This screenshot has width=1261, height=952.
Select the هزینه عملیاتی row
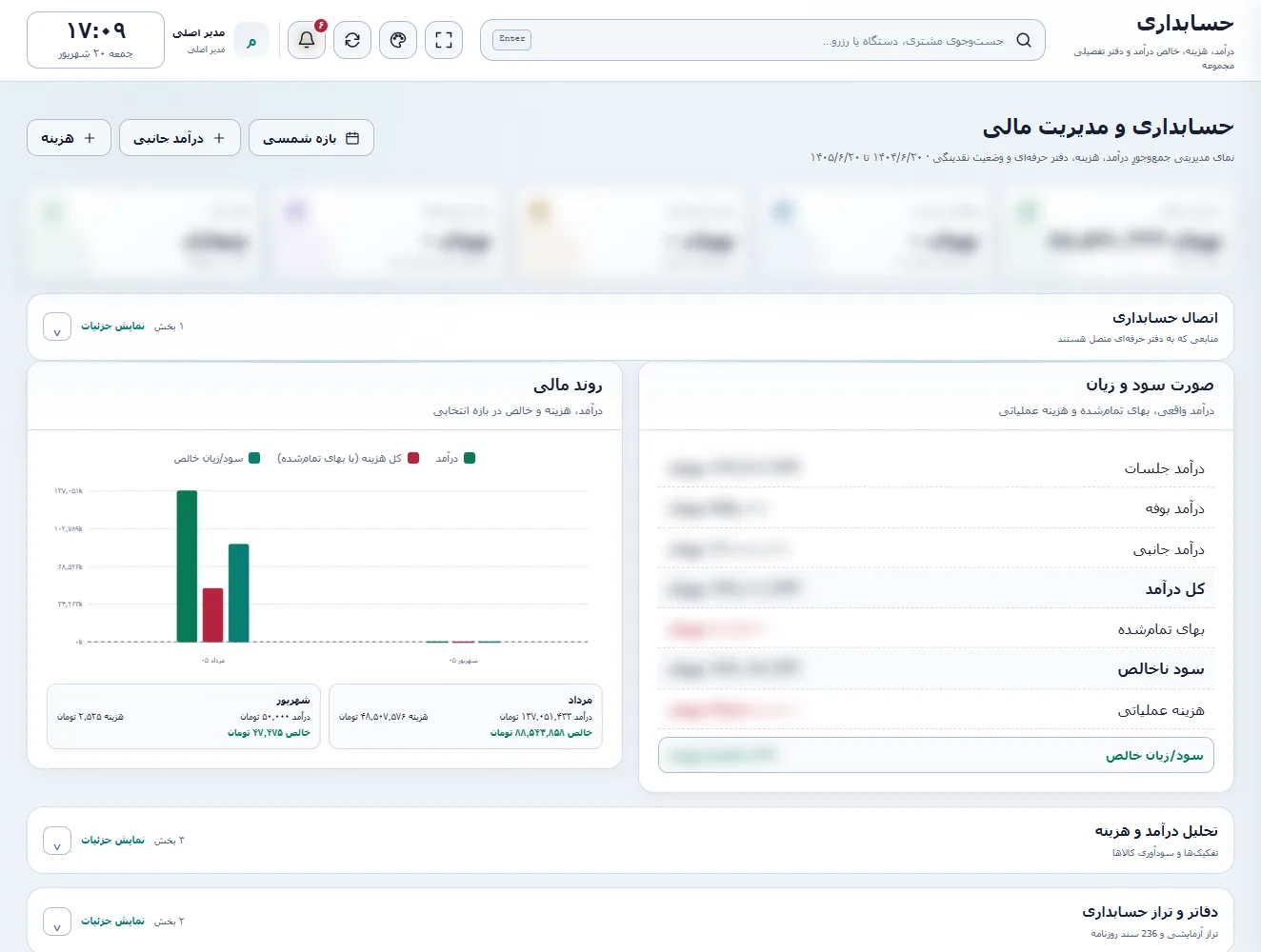936,709
